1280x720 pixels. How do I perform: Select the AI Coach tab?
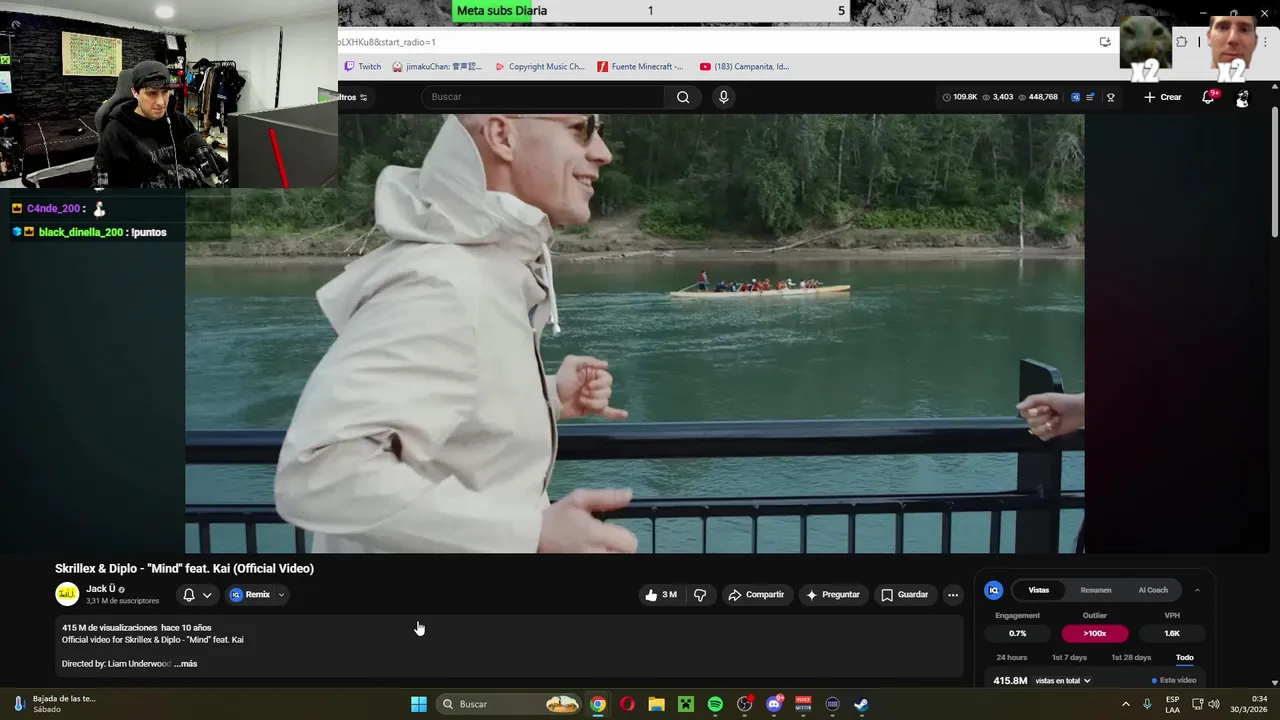tap(1153, 590)
